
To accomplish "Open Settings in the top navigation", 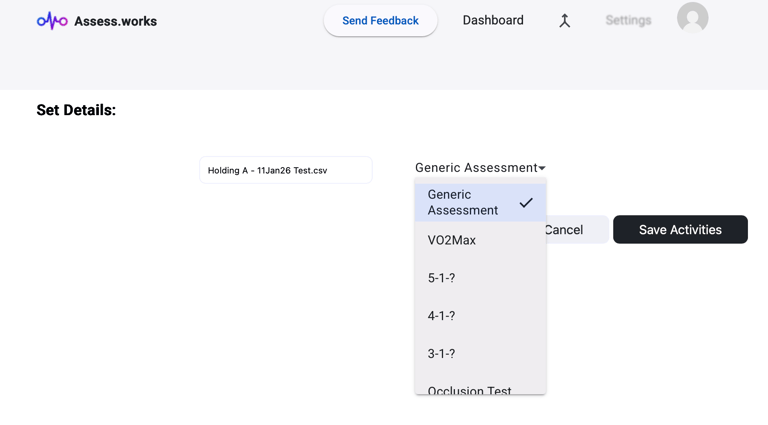I will pyautogui.click(x=628, y=20).
